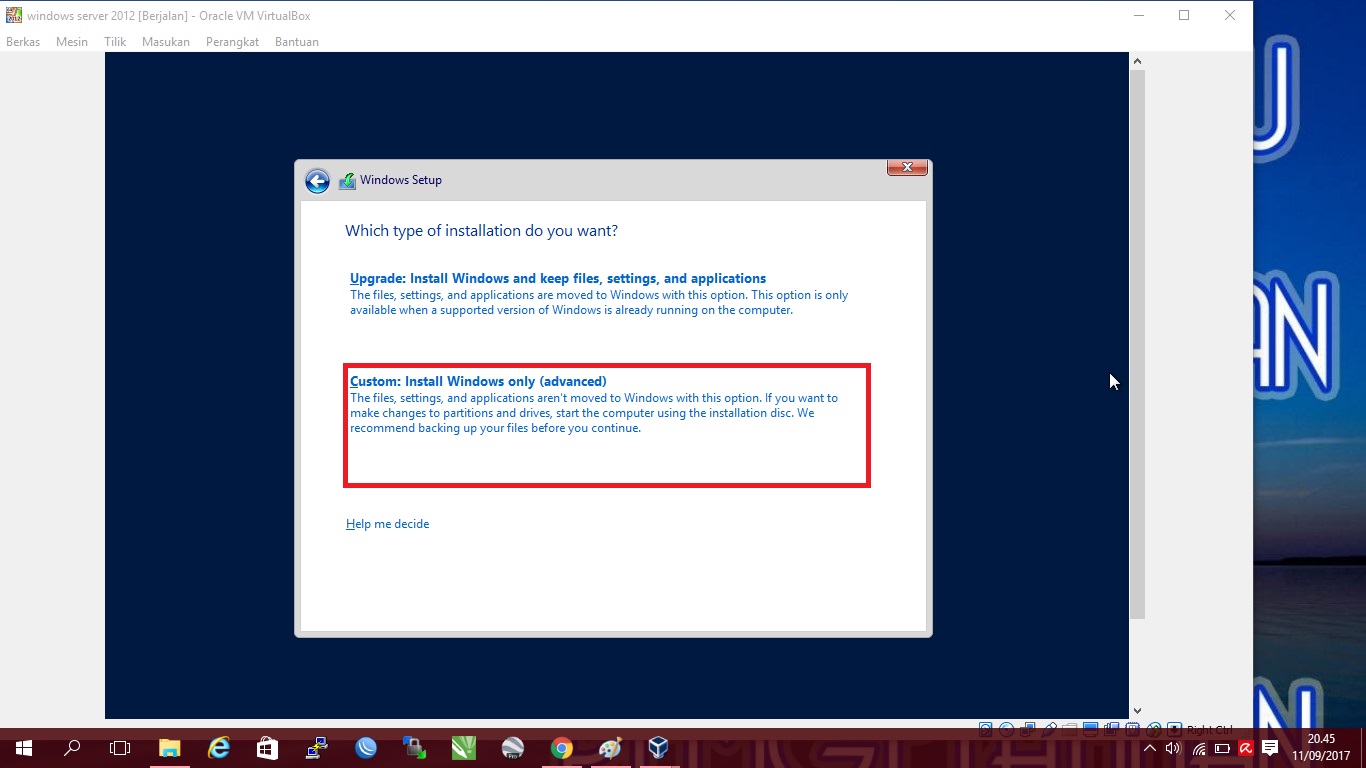The height and width of the screenshot is (768, 1366).
Task: Open the Help me decide link
Action: tap(387, 524)
